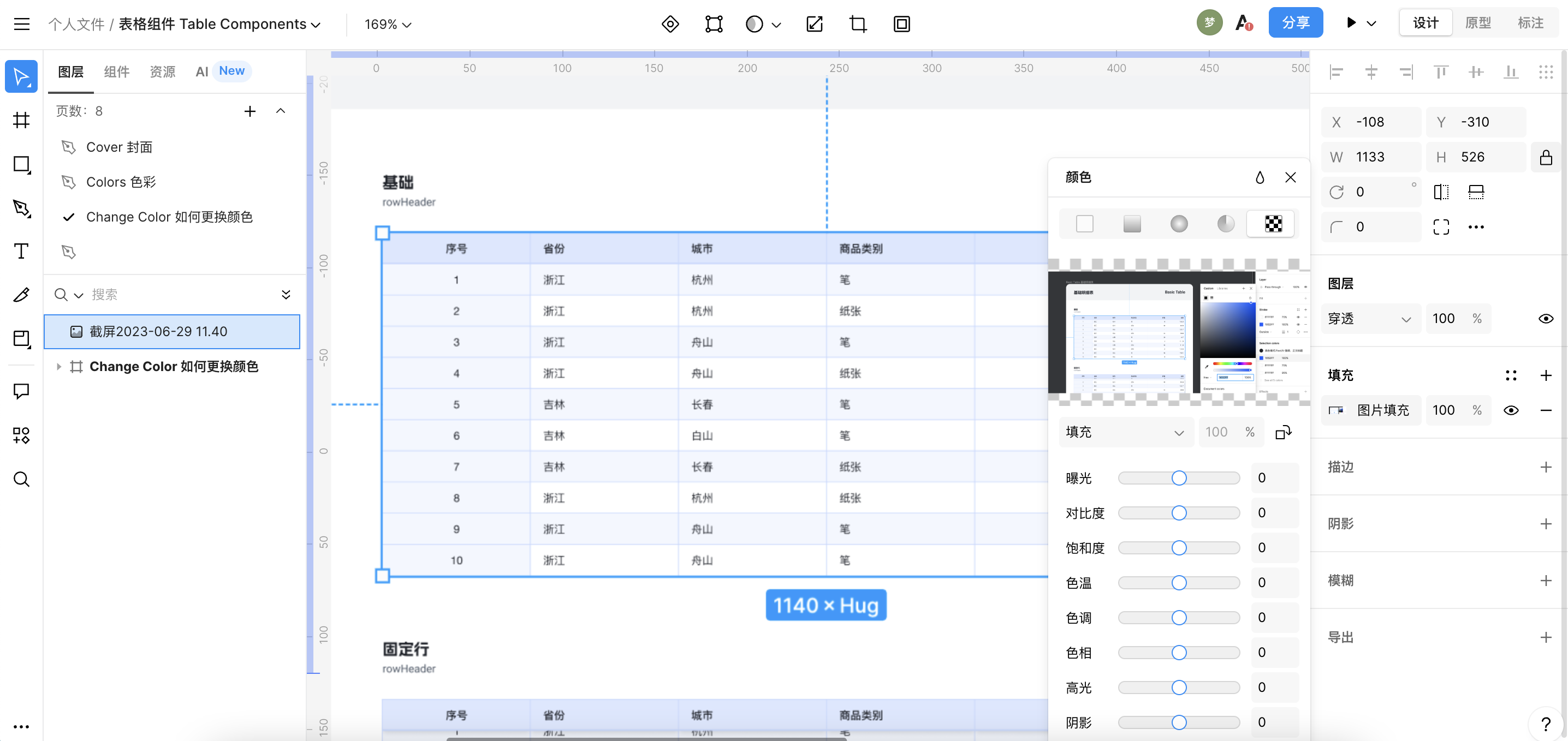Screen dimensions: 1568x741
Task: Align left edges icon in design panel
Action: coord(1336,73)
